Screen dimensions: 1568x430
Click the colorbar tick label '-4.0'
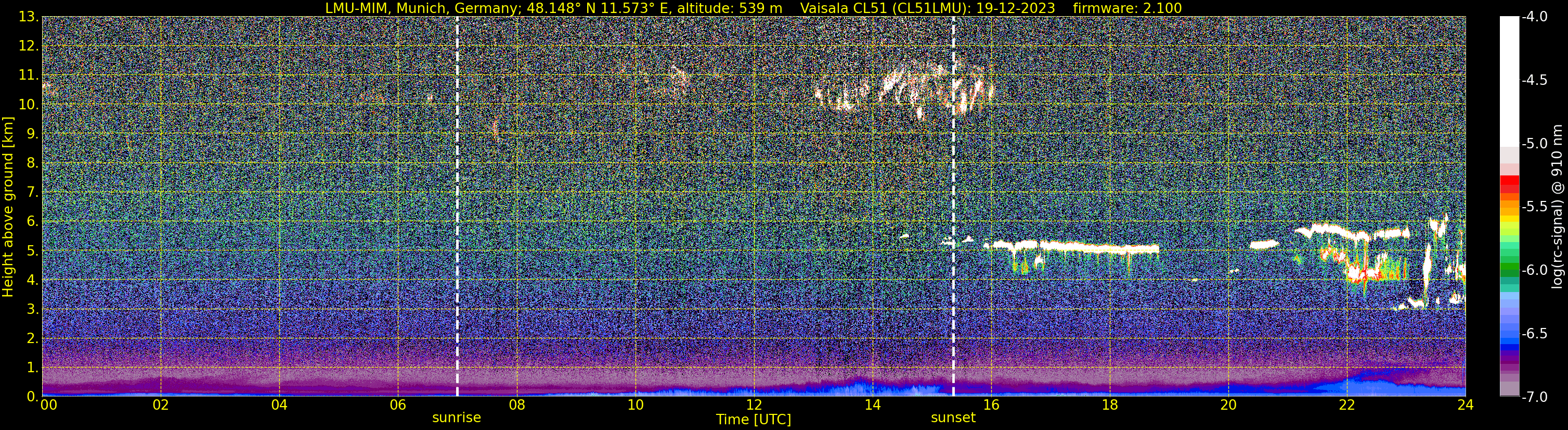tap(1535, 17)
